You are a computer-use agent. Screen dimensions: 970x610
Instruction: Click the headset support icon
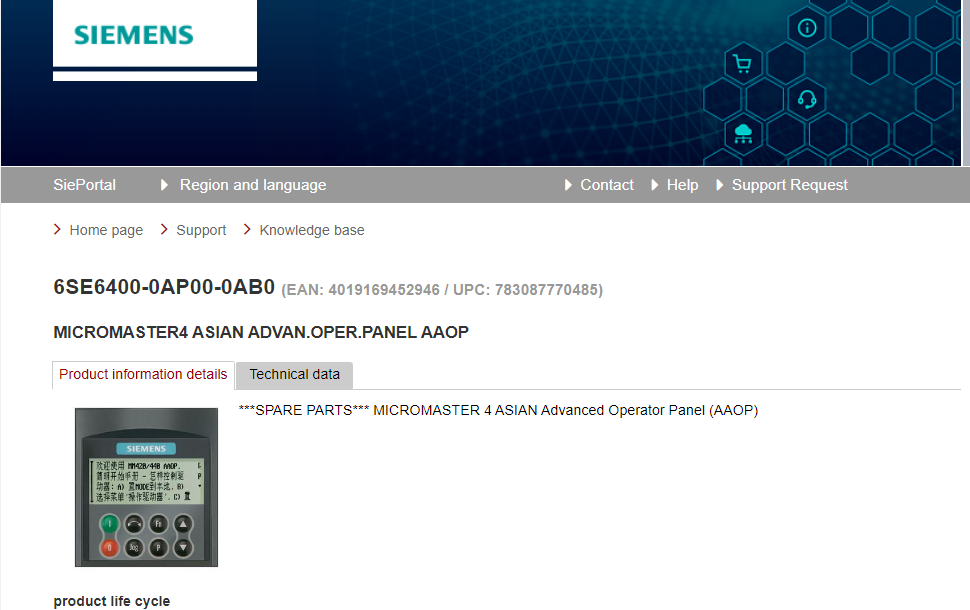click(x=807, y=99)
